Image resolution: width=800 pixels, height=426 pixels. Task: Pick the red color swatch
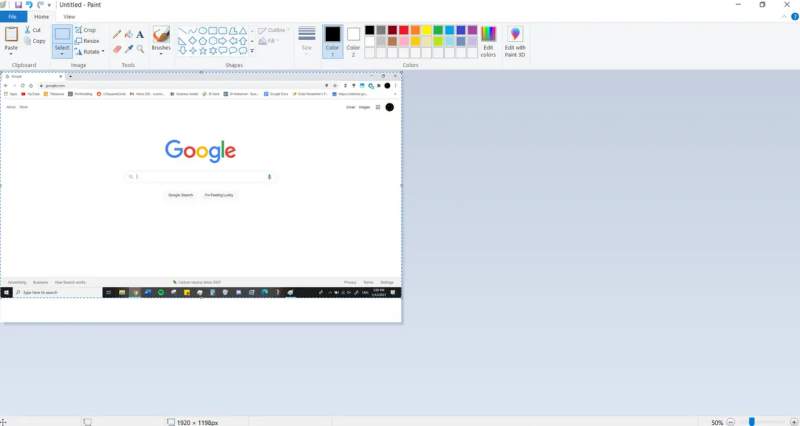click(404, 30)
